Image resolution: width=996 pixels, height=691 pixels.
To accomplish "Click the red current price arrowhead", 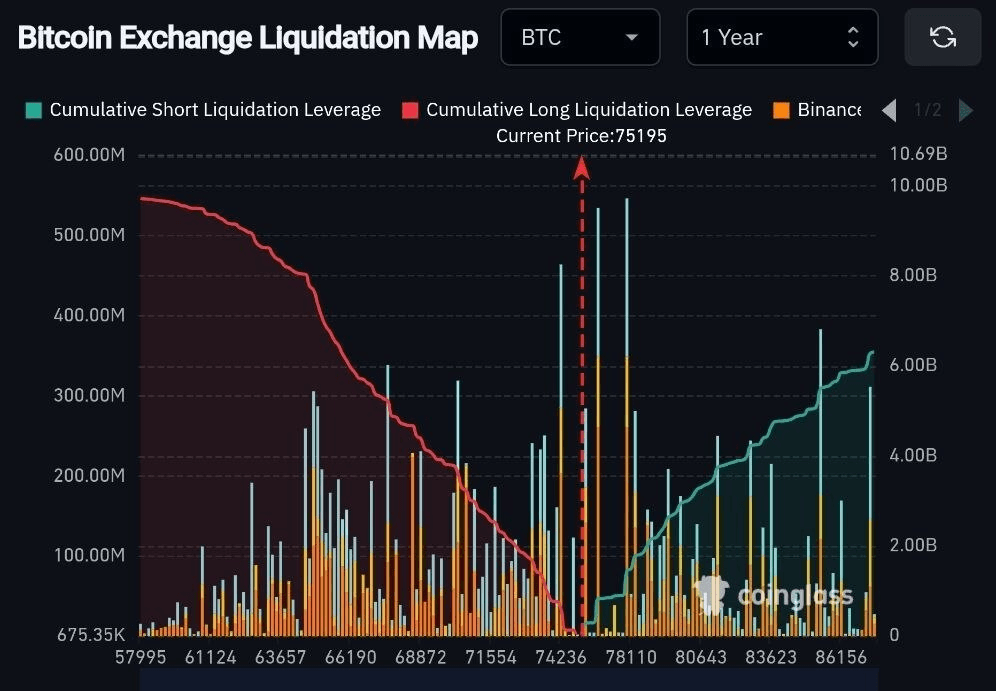I will (581, 168).
